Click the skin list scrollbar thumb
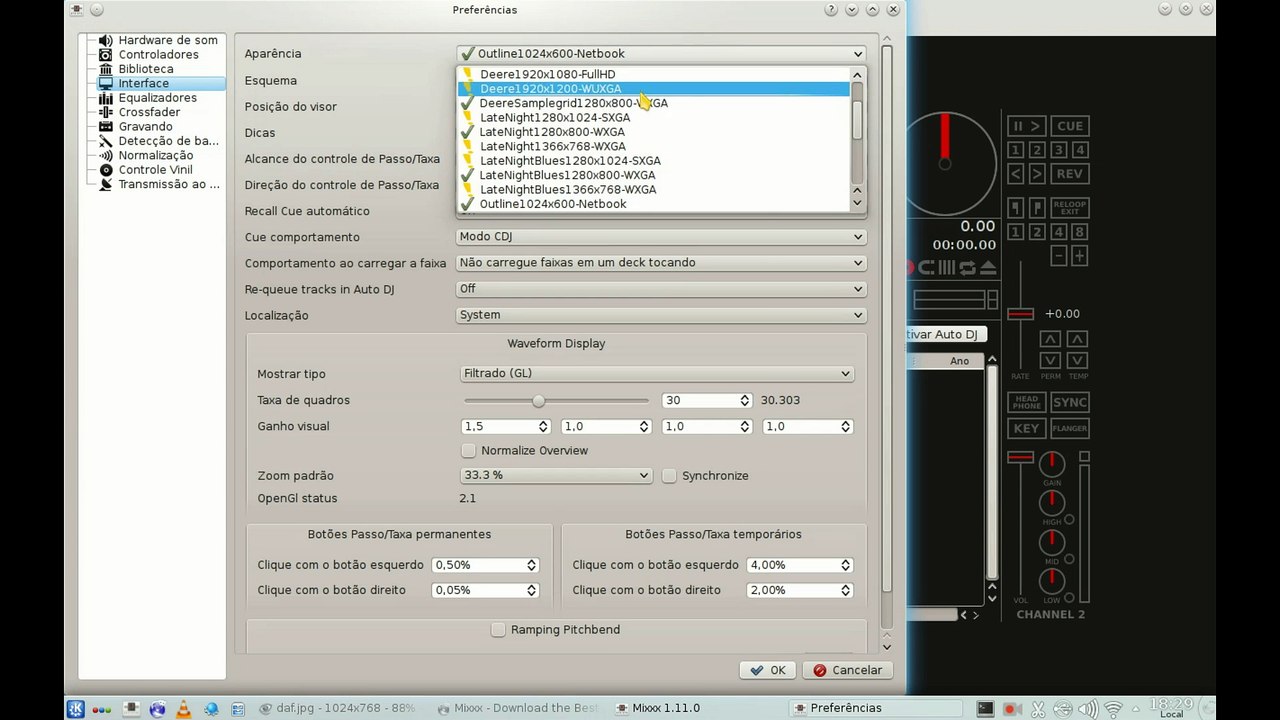Image resolution: width=1280 pixels, height=720 pixels. pos(857,120)
